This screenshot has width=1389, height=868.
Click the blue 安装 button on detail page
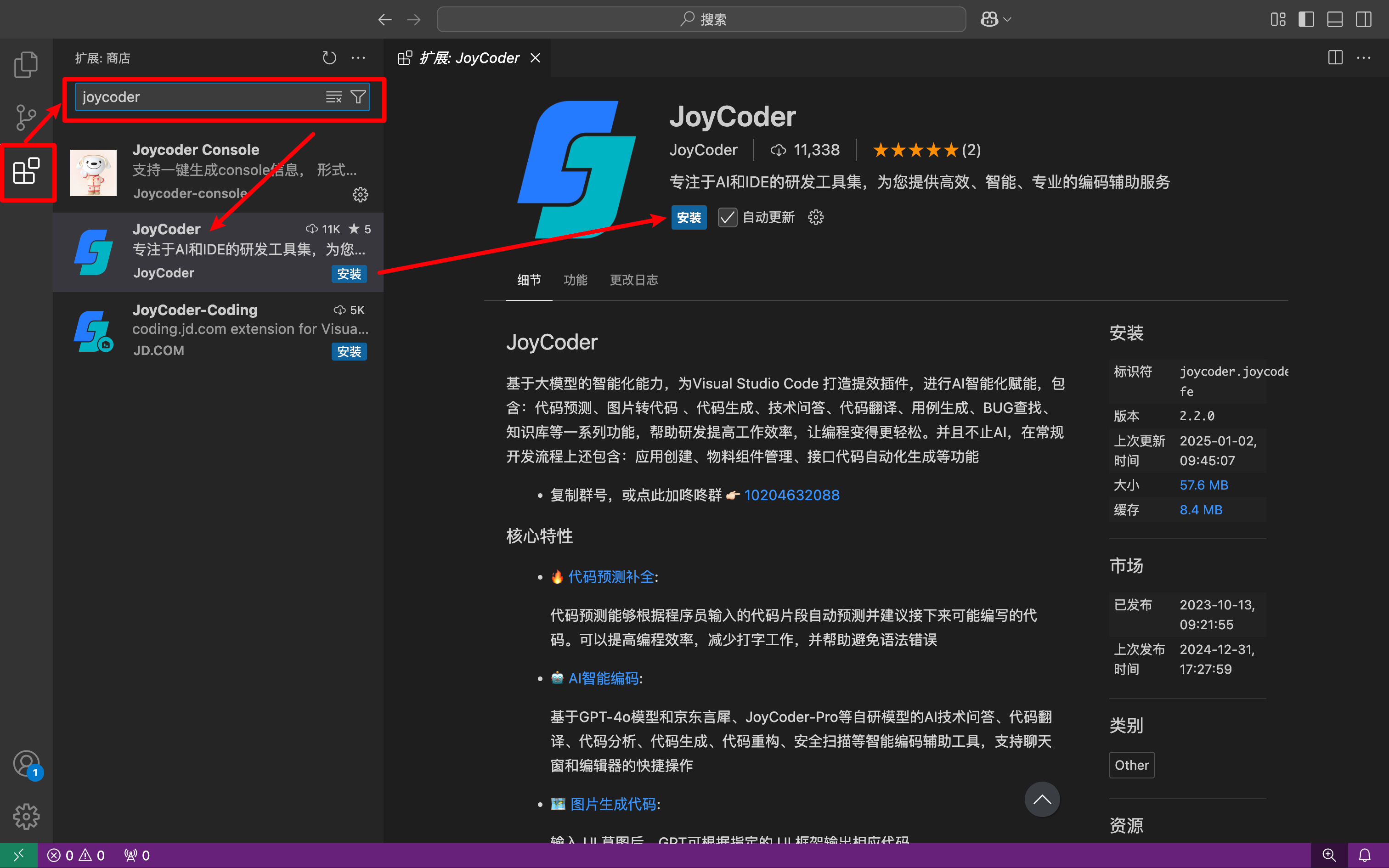pos(689,218)
